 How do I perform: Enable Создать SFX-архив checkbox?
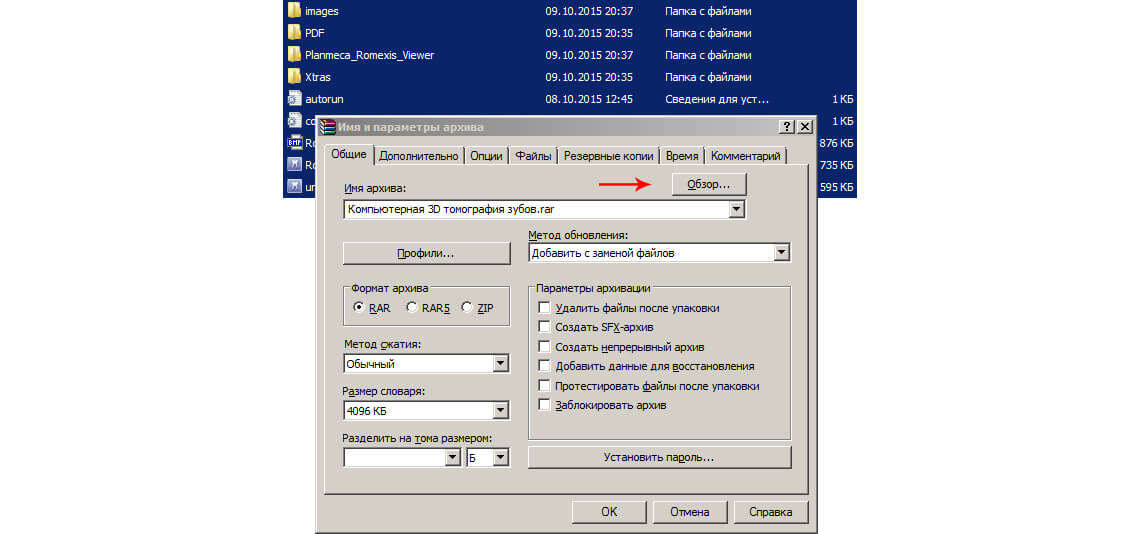point(545,327)
